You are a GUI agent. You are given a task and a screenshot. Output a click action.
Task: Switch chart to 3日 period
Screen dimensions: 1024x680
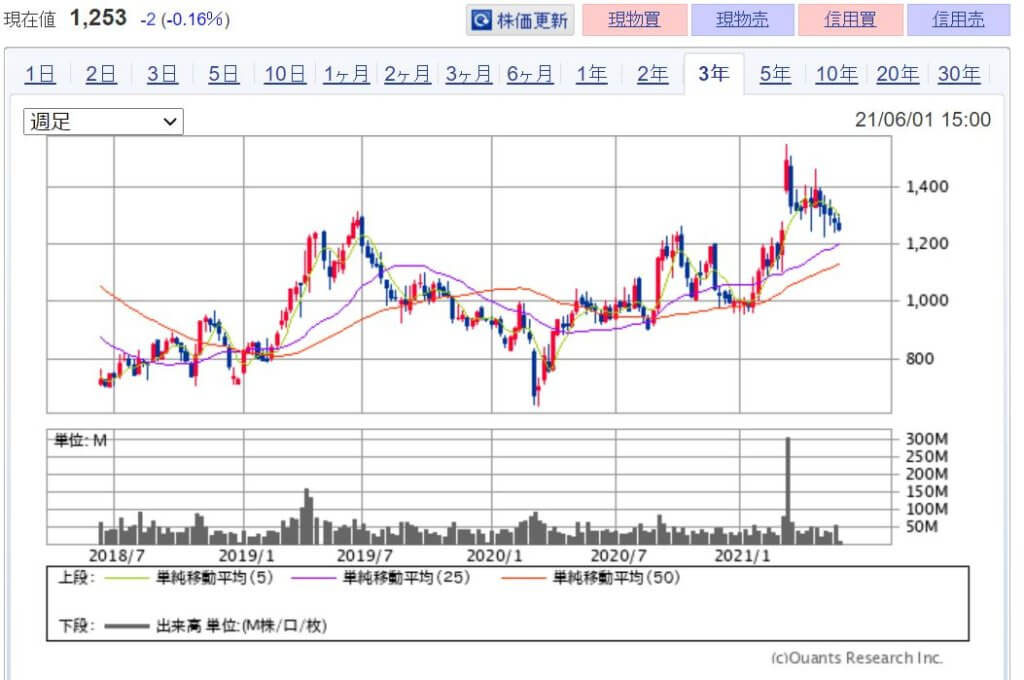pos(162,74)
